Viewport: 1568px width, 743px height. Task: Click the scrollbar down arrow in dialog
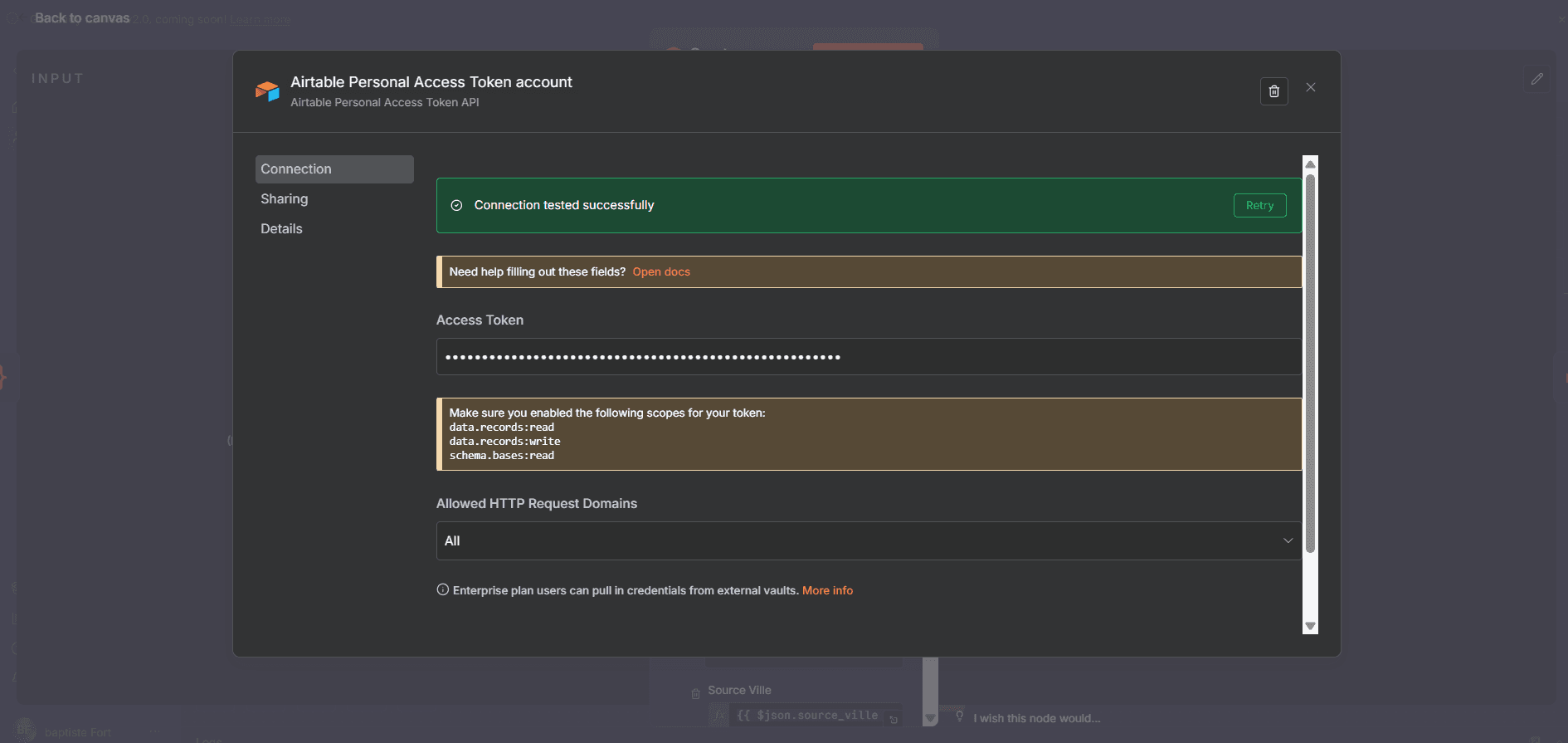click(x=1310, y=627)
